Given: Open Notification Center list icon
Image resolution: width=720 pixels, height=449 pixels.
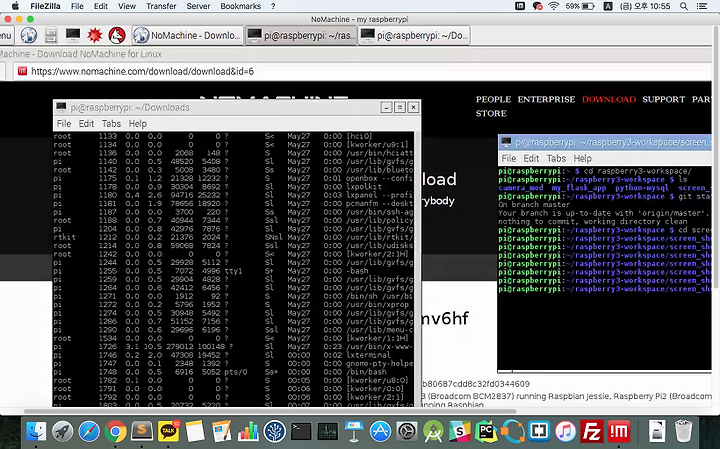Looking at the screenshot, I should (702, 6).
